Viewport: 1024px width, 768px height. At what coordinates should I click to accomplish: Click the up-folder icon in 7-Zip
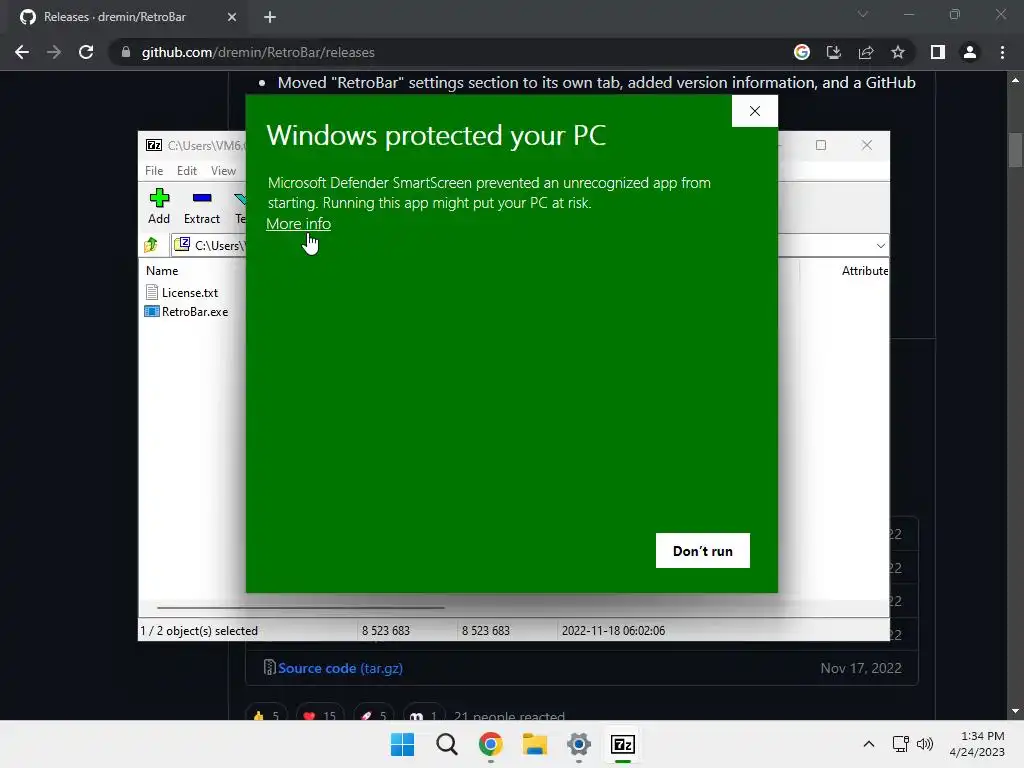[152, 245]
